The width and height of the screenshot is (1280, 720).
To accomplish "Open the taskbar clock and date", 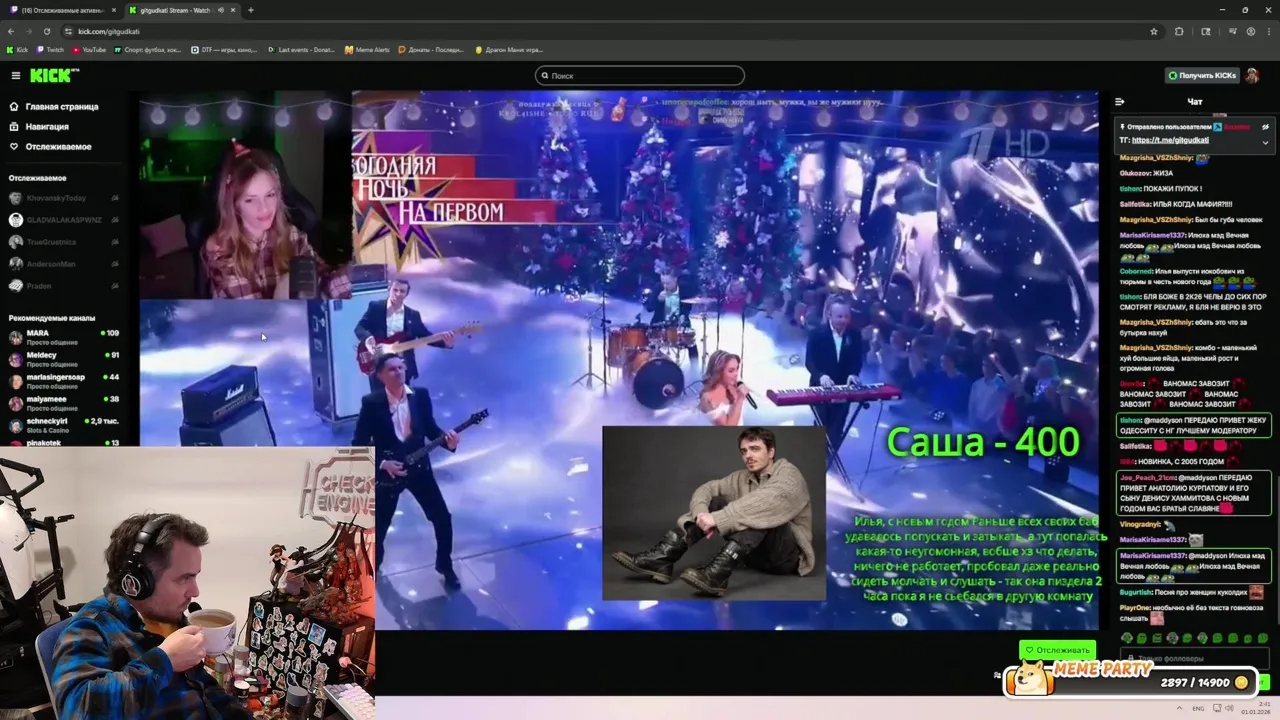I will (x=1257, y=707).
